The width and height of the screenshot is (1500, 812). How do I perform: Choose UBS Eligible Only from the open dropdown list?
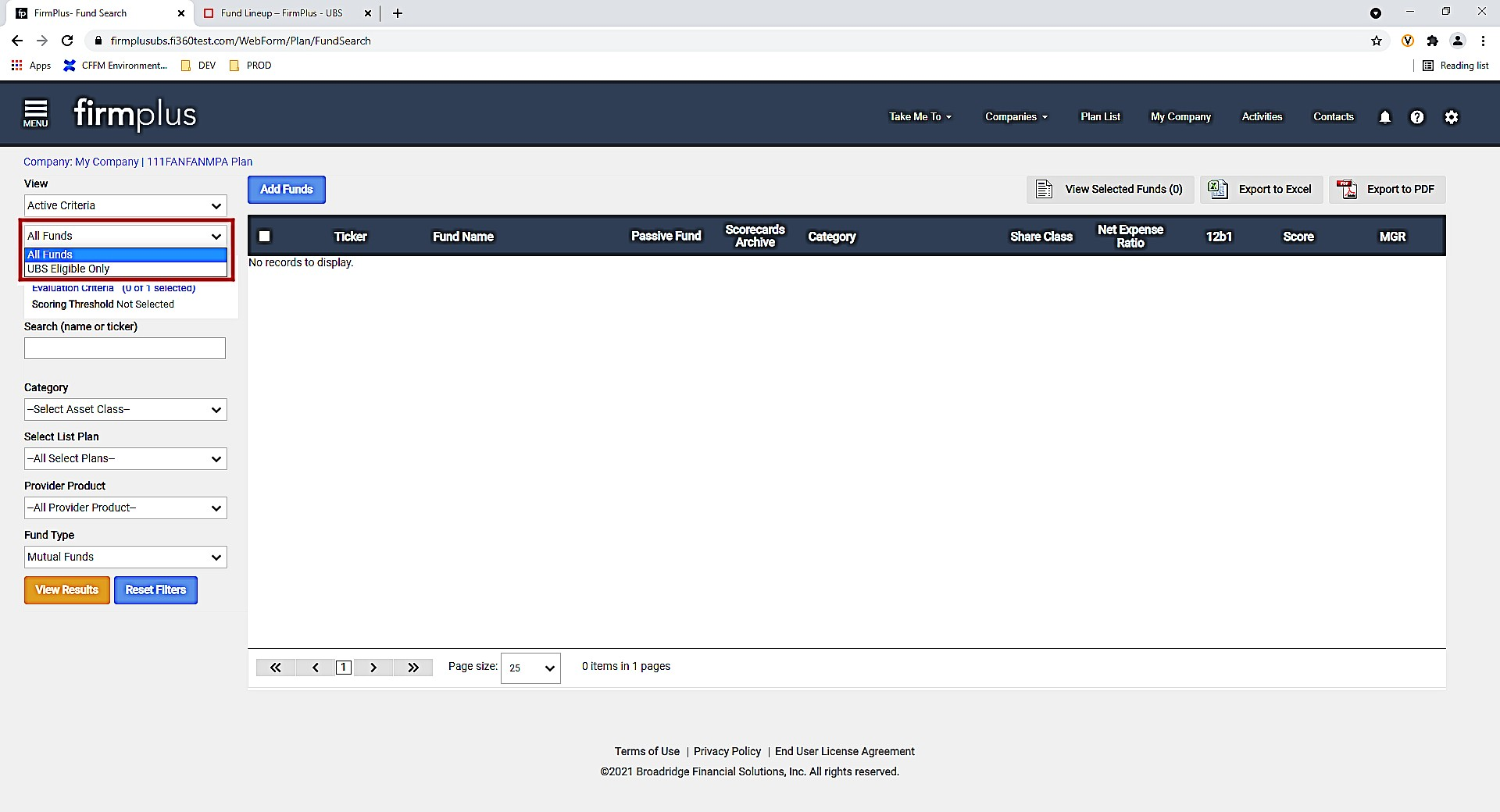click(x=125, y=269)
